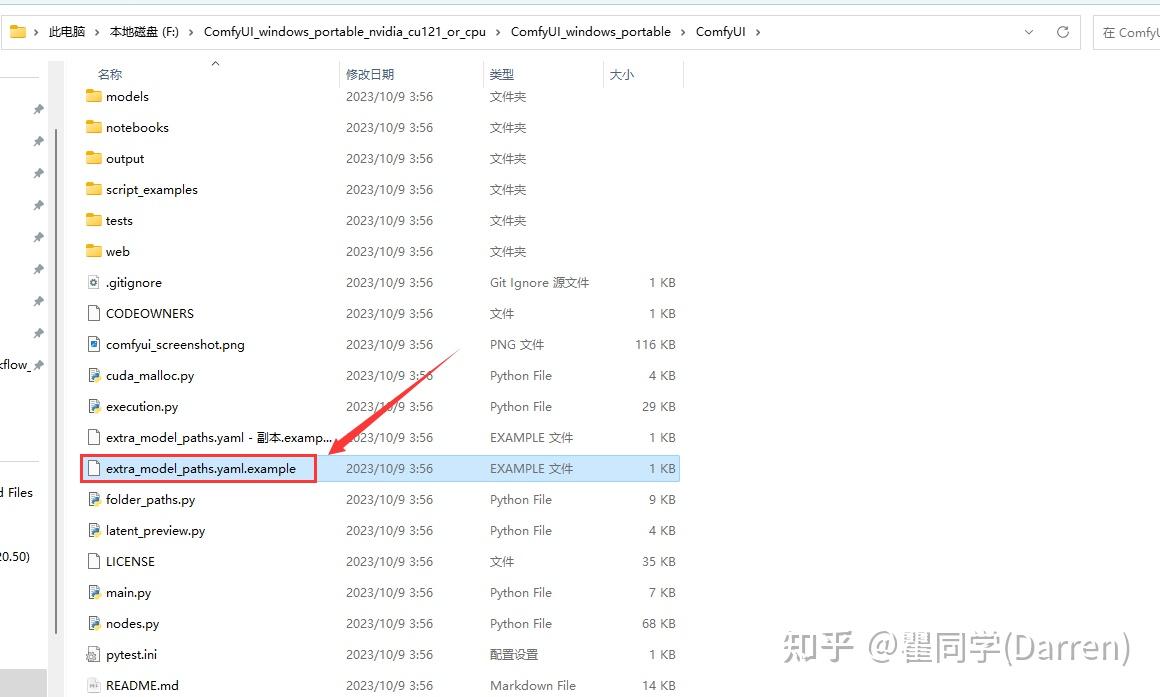Click the navigation pane vertical scrollbar

[56, 381]
